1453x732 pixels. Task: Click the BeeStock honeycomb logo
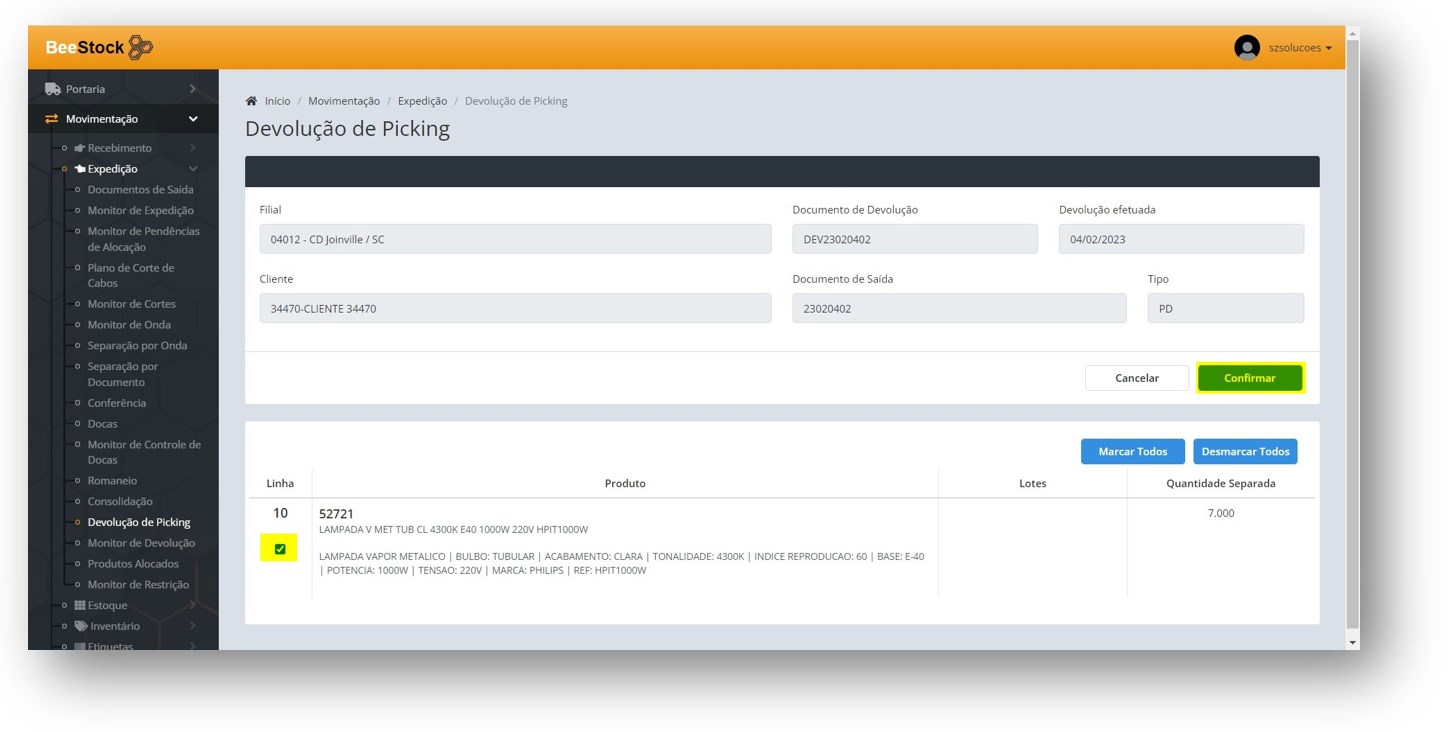[141, 47]
